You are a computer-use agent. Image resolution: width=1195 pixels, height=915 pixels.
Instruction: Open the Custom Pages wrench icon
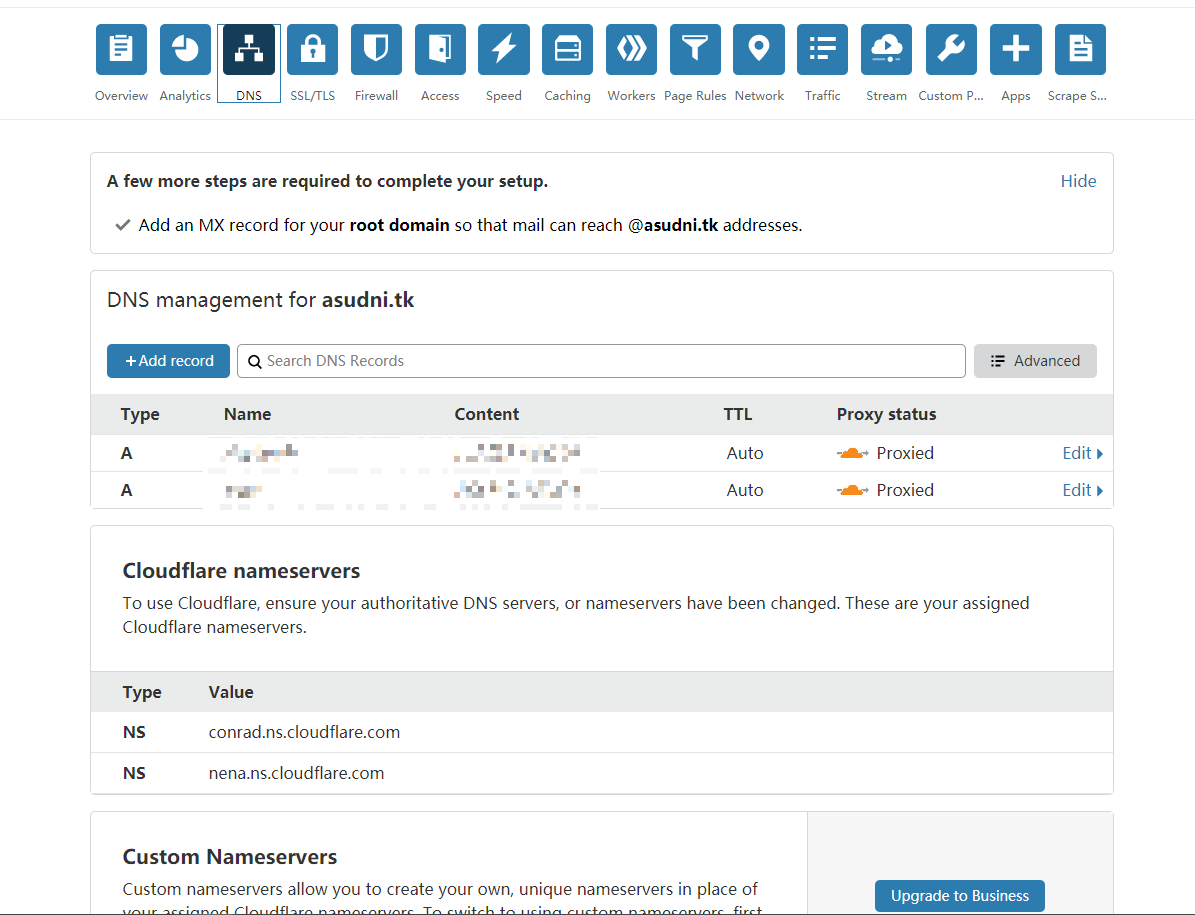(x=951, y=50)
